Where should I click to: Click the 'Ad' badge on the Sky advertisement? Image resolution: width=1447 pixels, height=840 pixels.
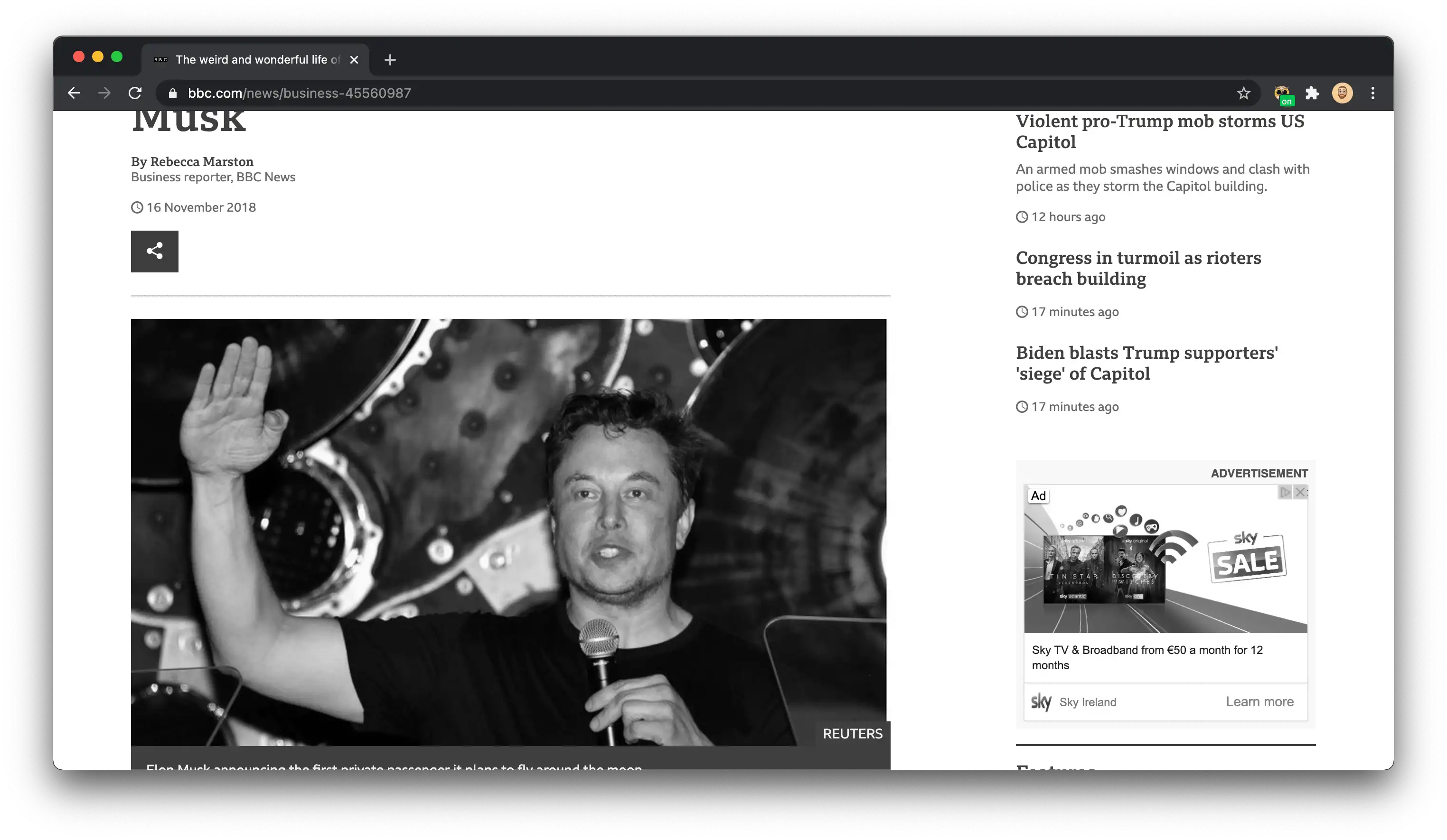[x=1038, y=495]
